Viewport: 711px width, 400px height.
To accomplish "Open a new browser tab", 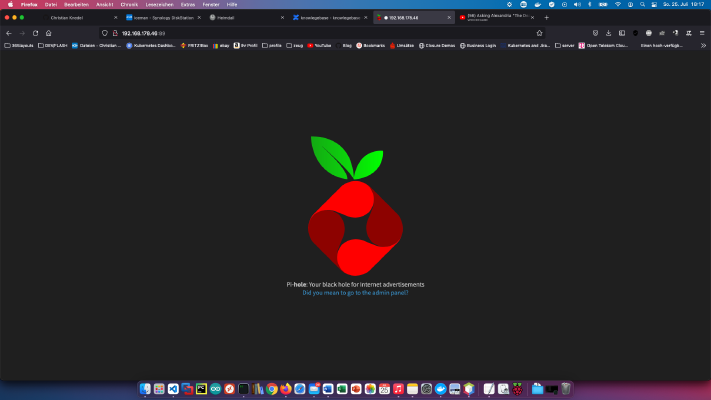I will [x=546, y=18].
